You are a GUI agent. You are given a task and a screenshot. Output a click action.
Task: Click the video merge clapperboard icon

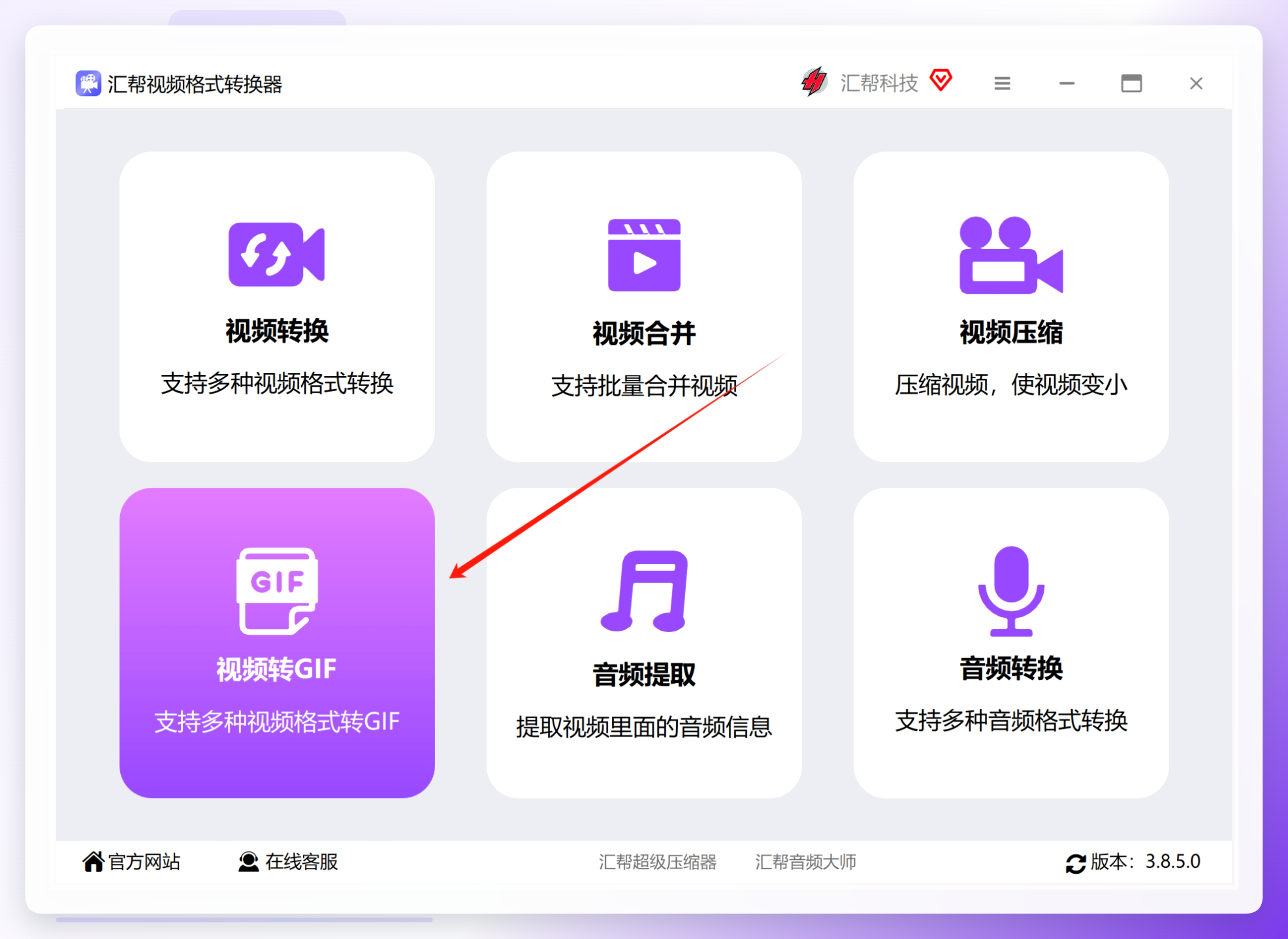644,255
